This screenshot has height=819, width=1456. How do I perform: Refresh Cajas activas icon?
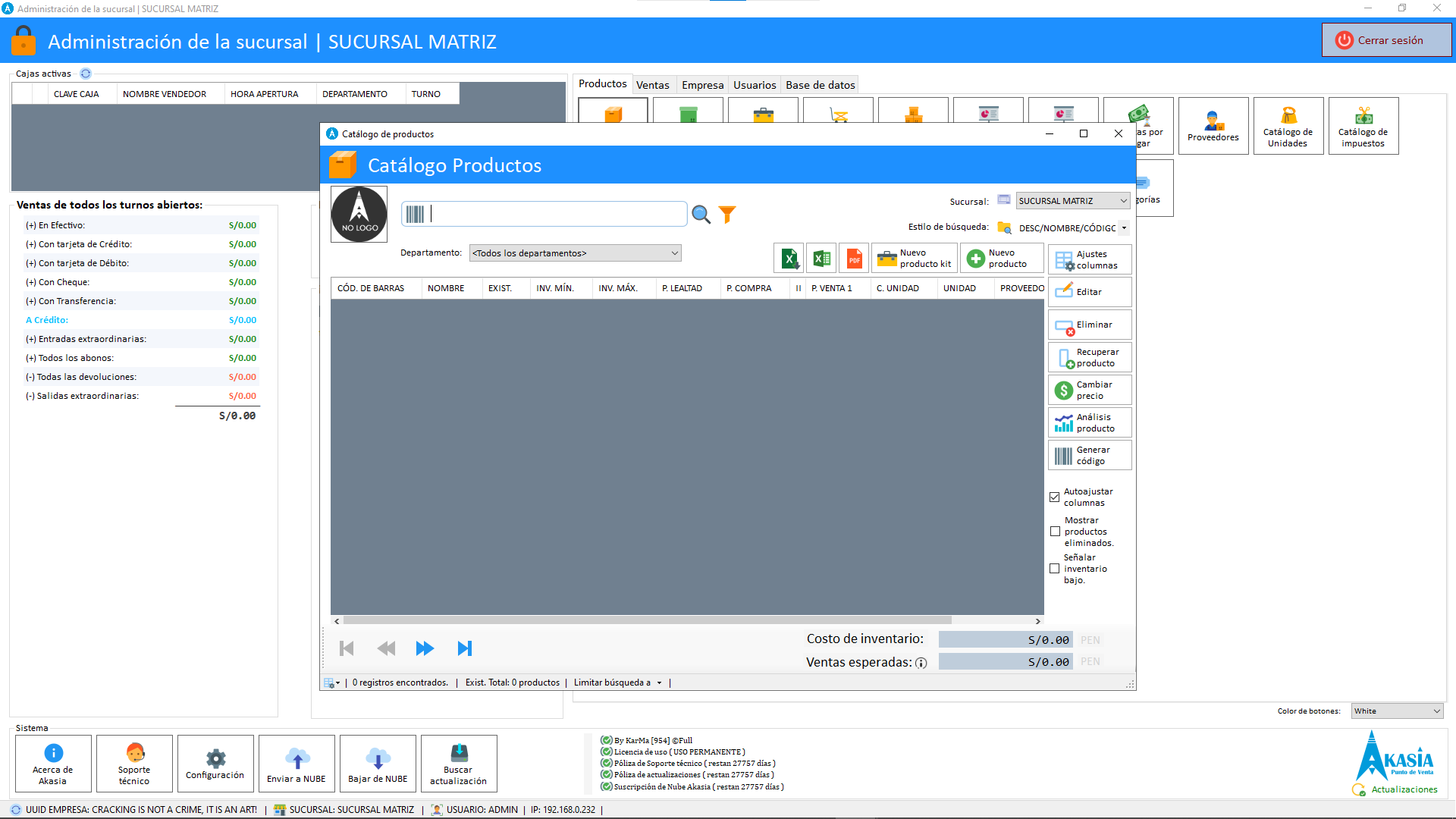click(x=86, y=74)
